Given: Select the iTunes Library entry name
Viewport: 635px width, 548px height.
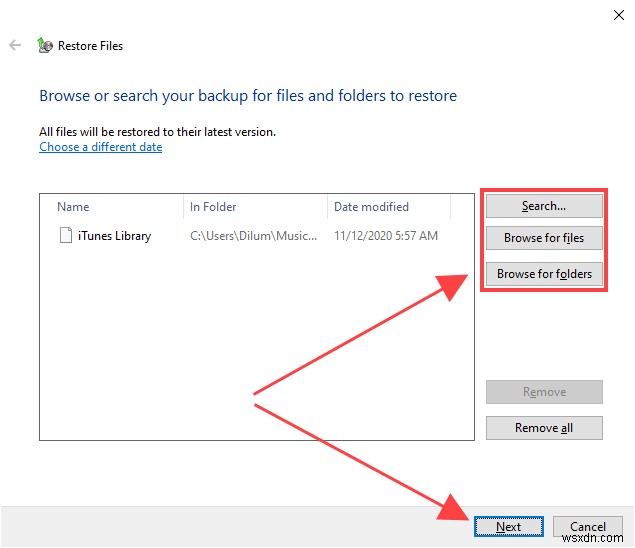Looking at the screenshot, I should pyautogui.click(x=114, y=236).
